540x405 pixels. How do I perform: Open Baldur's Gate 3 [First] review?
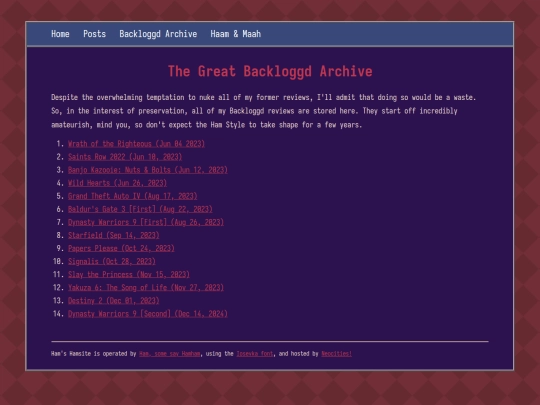click(x=140, y=209)
